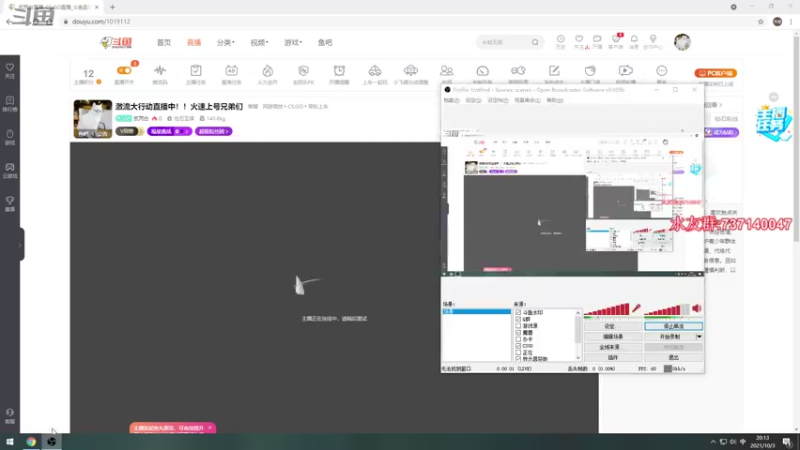Toggle the last visible OBS source checkbox

pyautogui.click(x=518, y=359)
